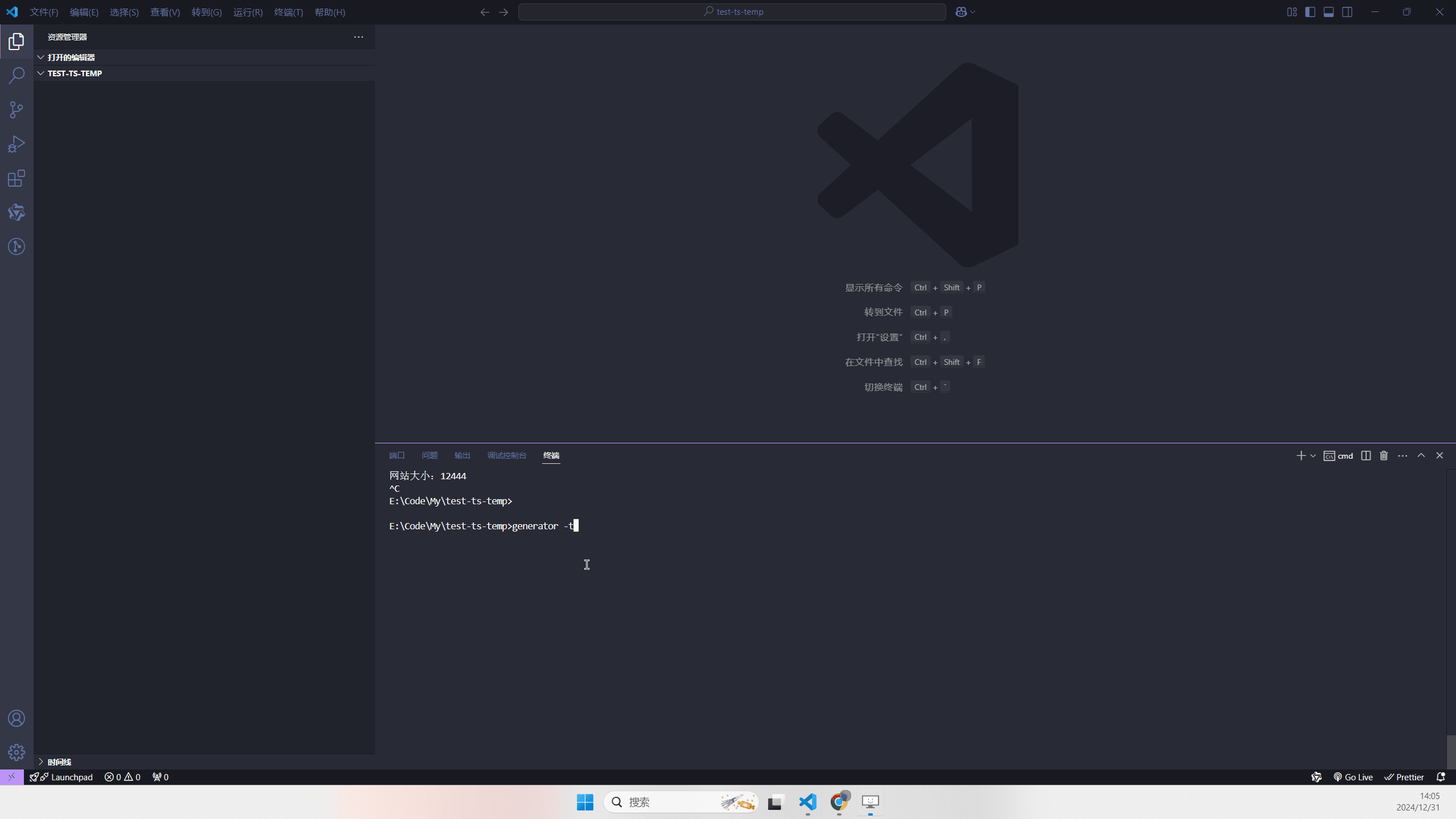The image size is (1456, 819).
Task: Open the Manage gear icon
Action: (17, 752)
